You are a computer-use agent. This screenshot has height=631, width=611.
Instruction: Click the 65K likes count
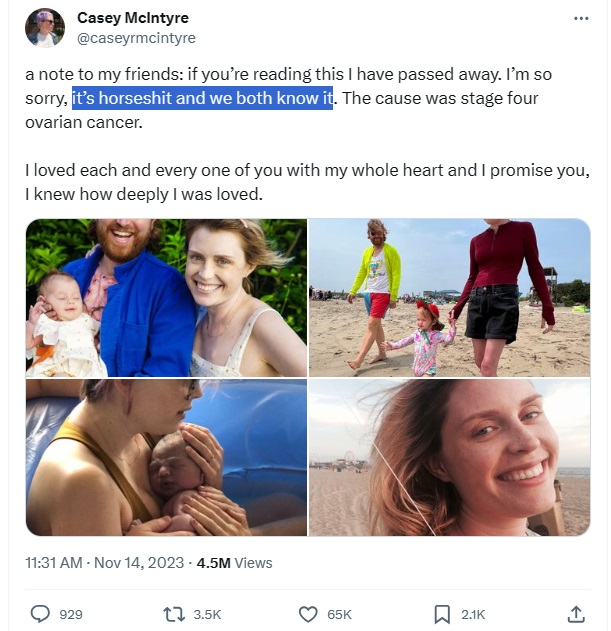[x=340, y=614]
